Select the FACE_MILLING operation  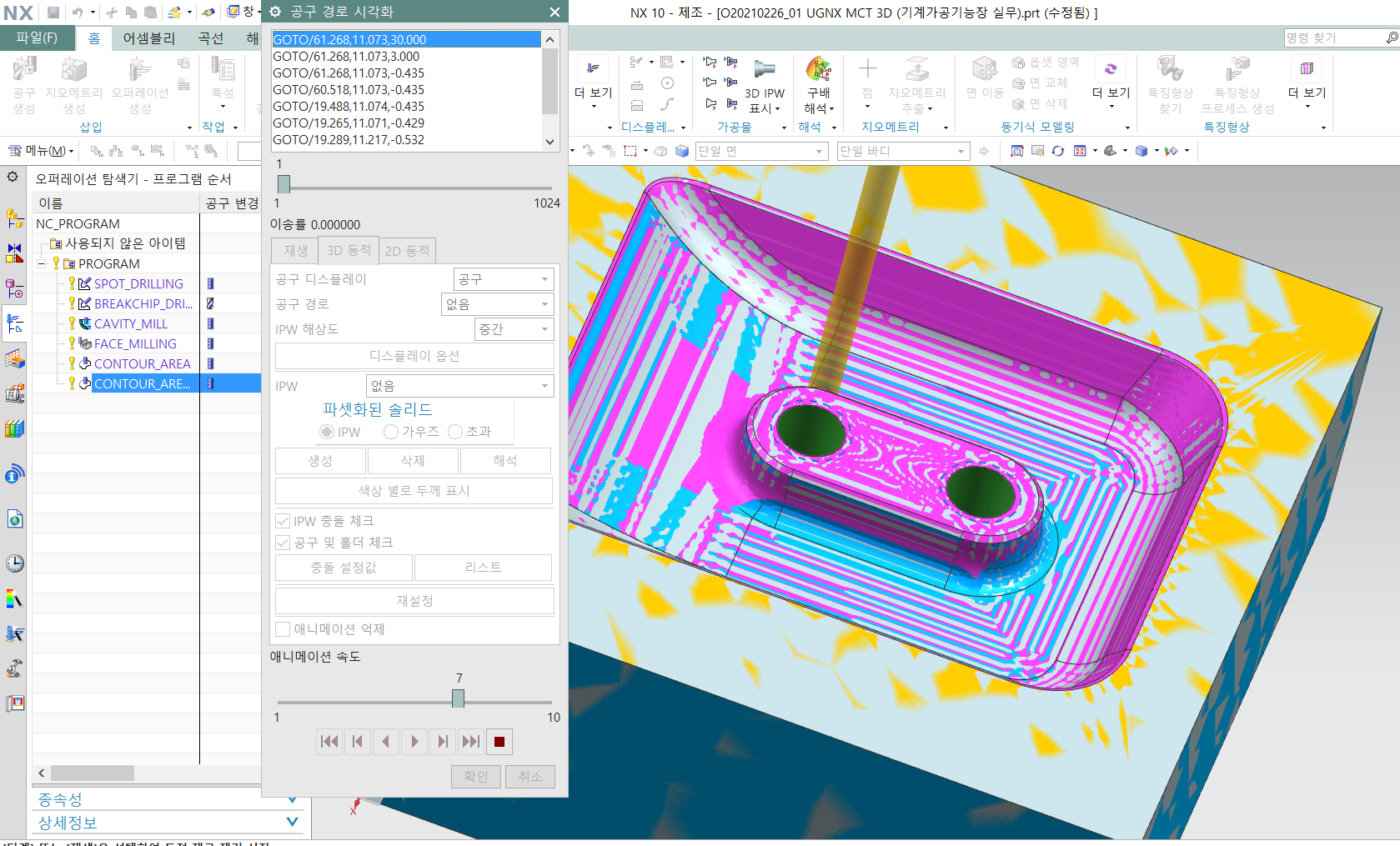coord(135,343)
